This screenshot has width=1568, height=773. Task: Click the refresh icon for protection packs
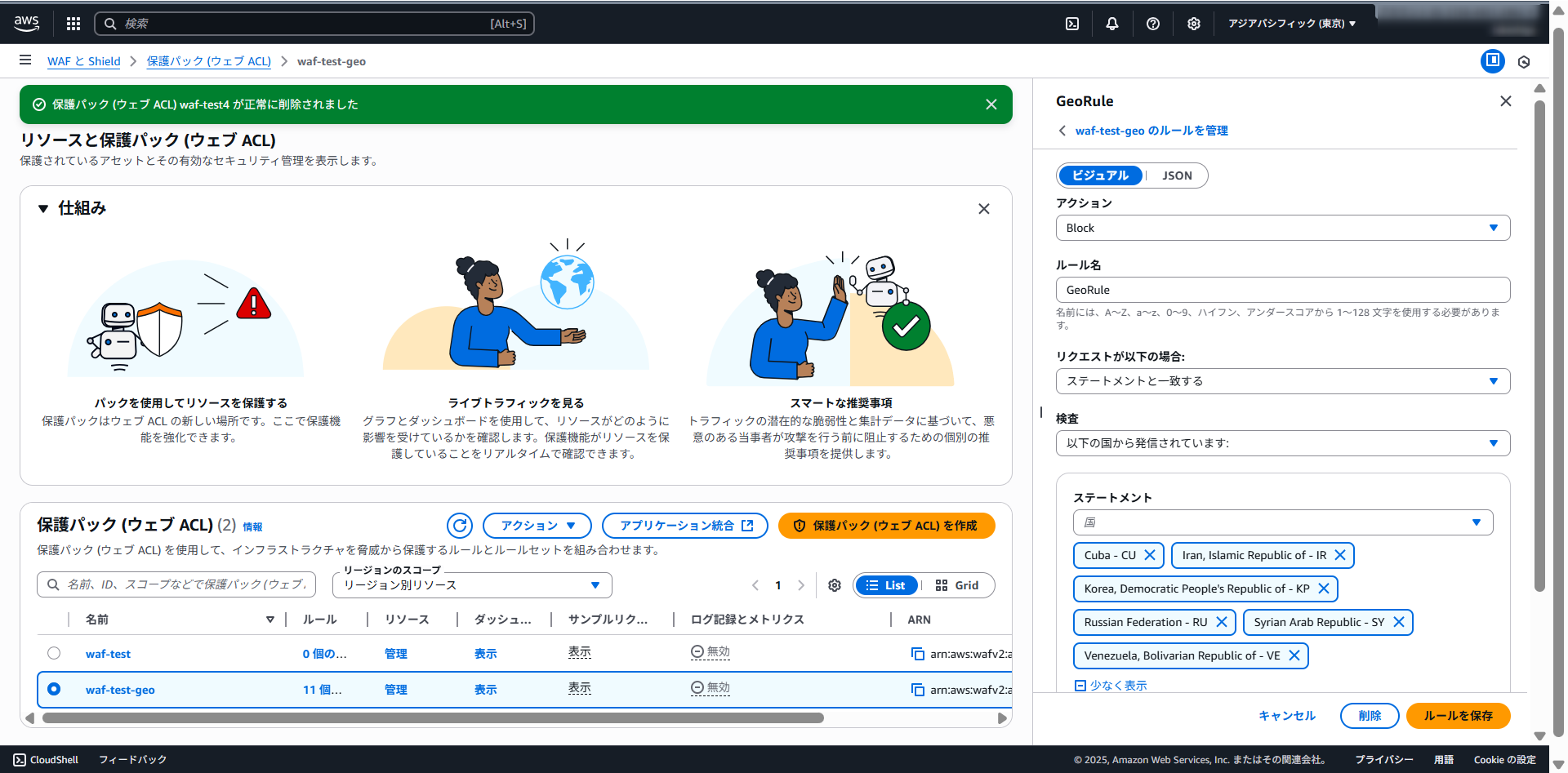click(460, 526)
